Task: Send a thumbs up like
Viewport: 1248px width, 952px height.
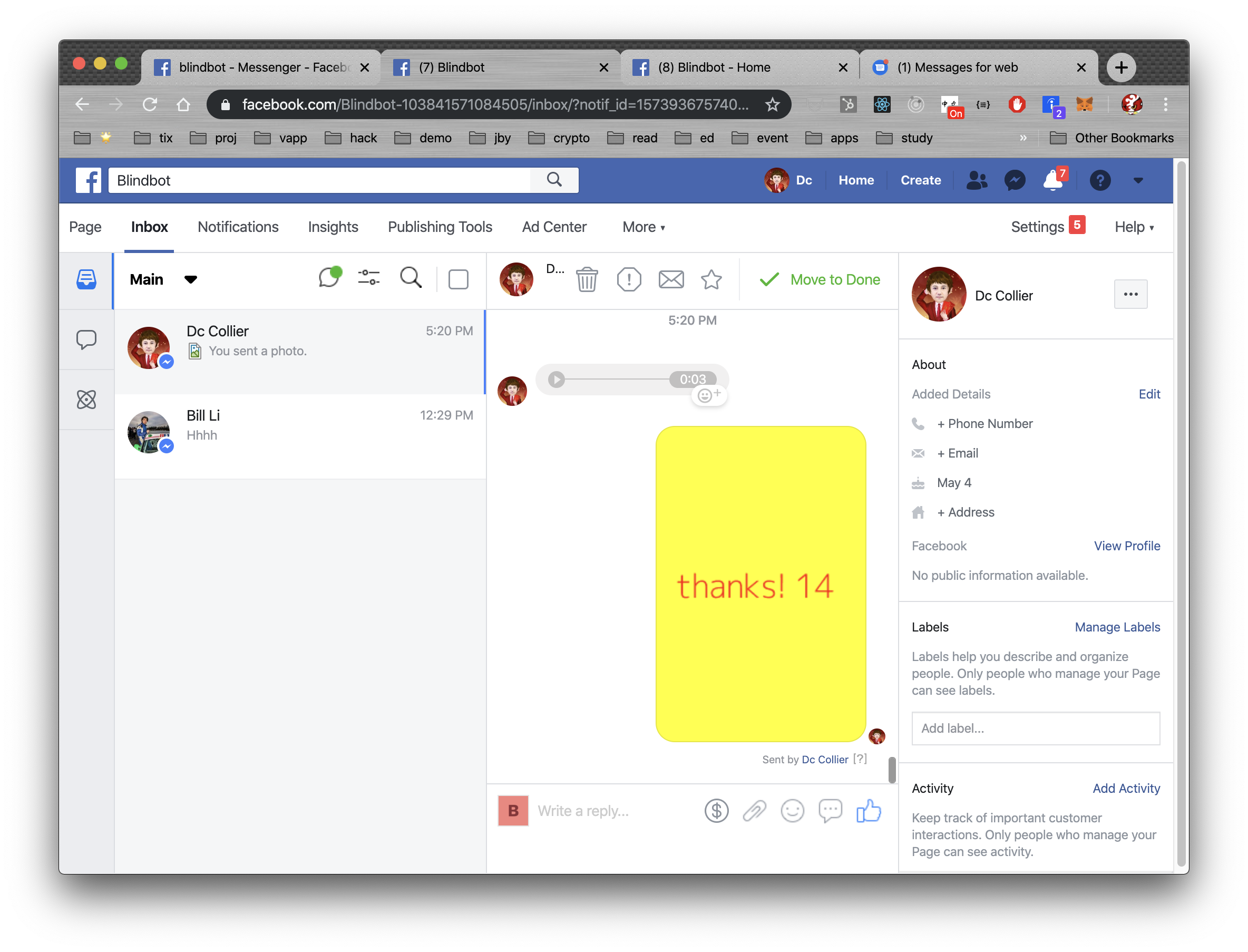Action: (868, 811)
